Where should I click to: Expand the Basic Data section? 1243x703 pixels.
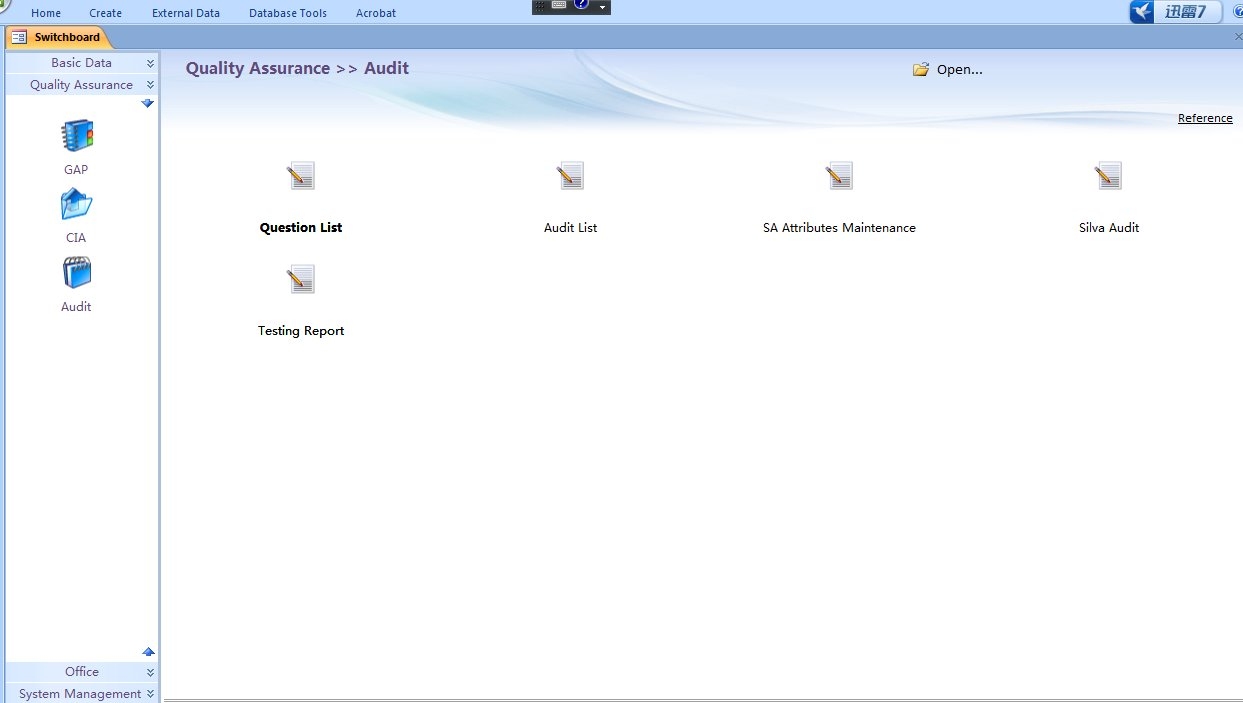[x=81, y=63]
